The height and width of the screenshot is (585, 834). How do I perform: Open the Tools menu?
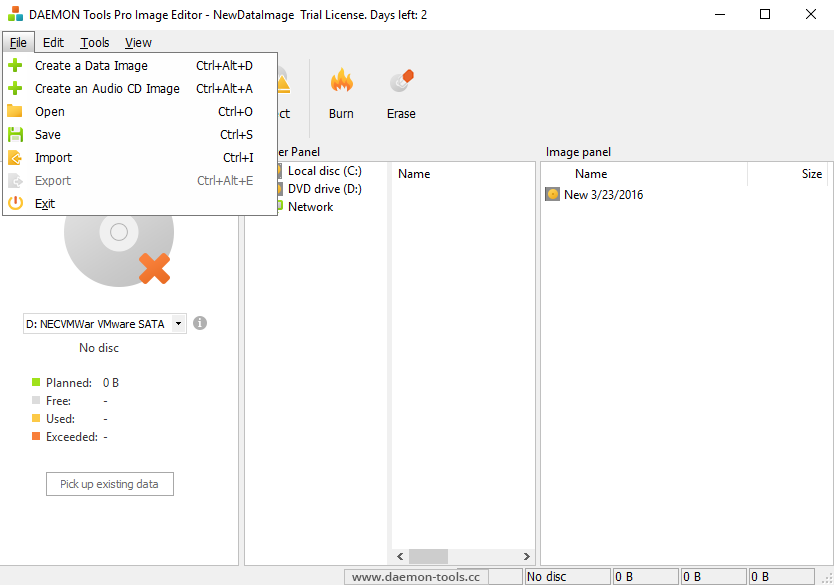[x=95, y=43]
